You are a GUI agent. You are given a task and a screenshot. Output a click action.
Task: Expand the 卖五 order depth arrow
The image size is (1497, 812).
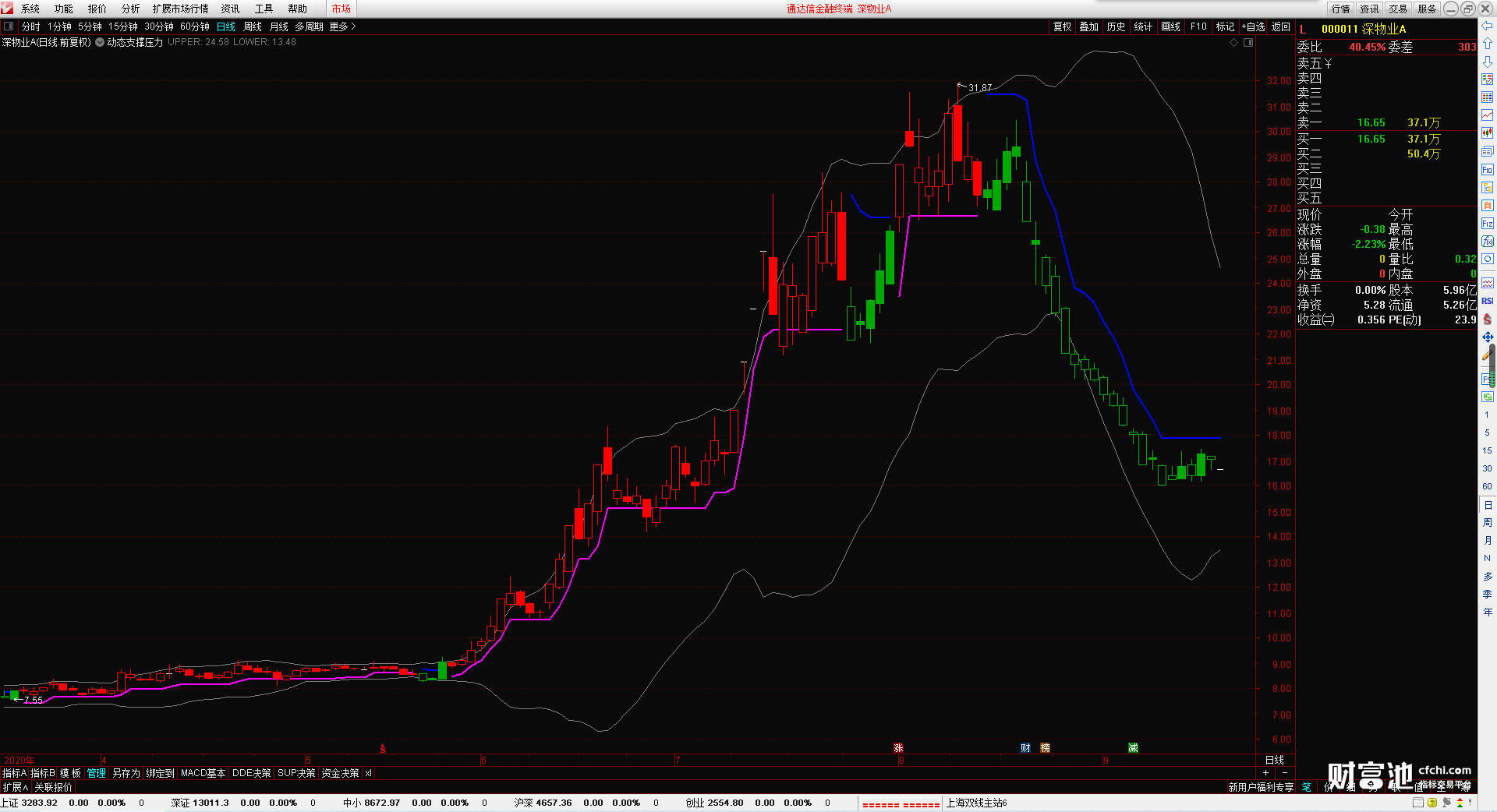click(1328, 64)
